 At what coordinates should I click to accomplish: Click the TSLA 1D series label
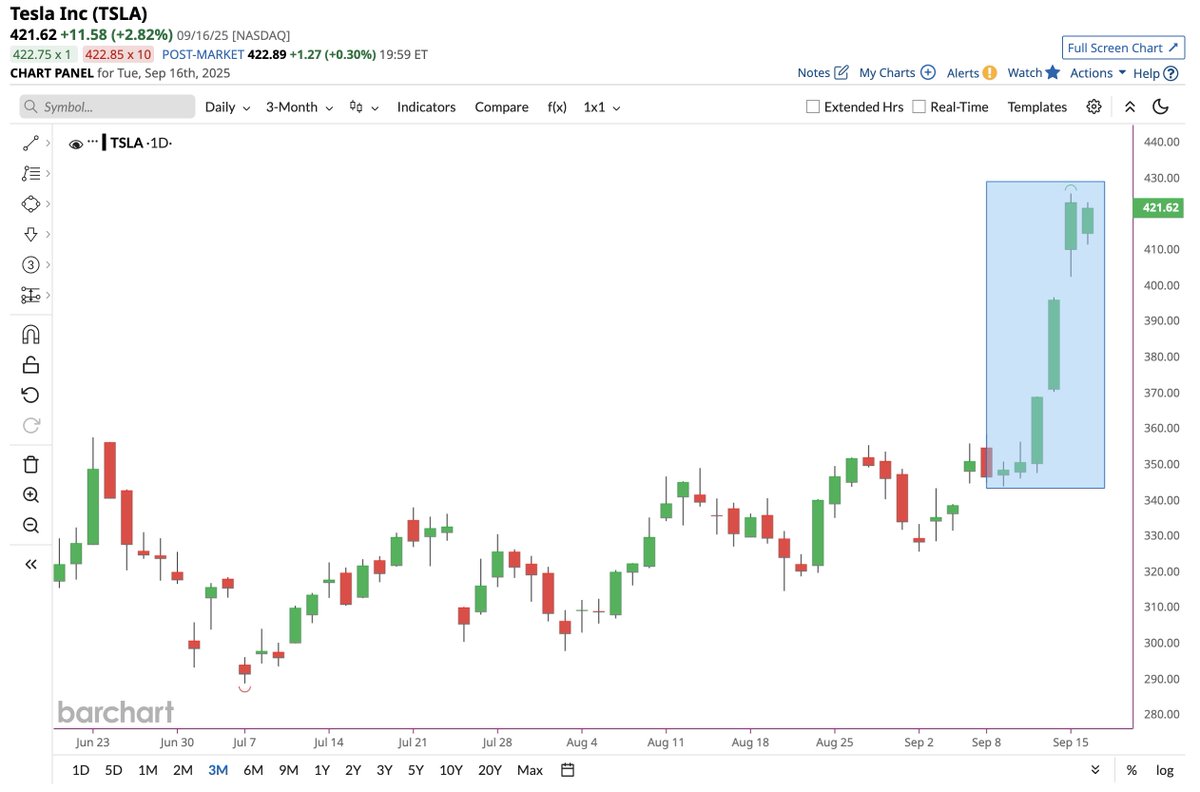click(141, 144)
